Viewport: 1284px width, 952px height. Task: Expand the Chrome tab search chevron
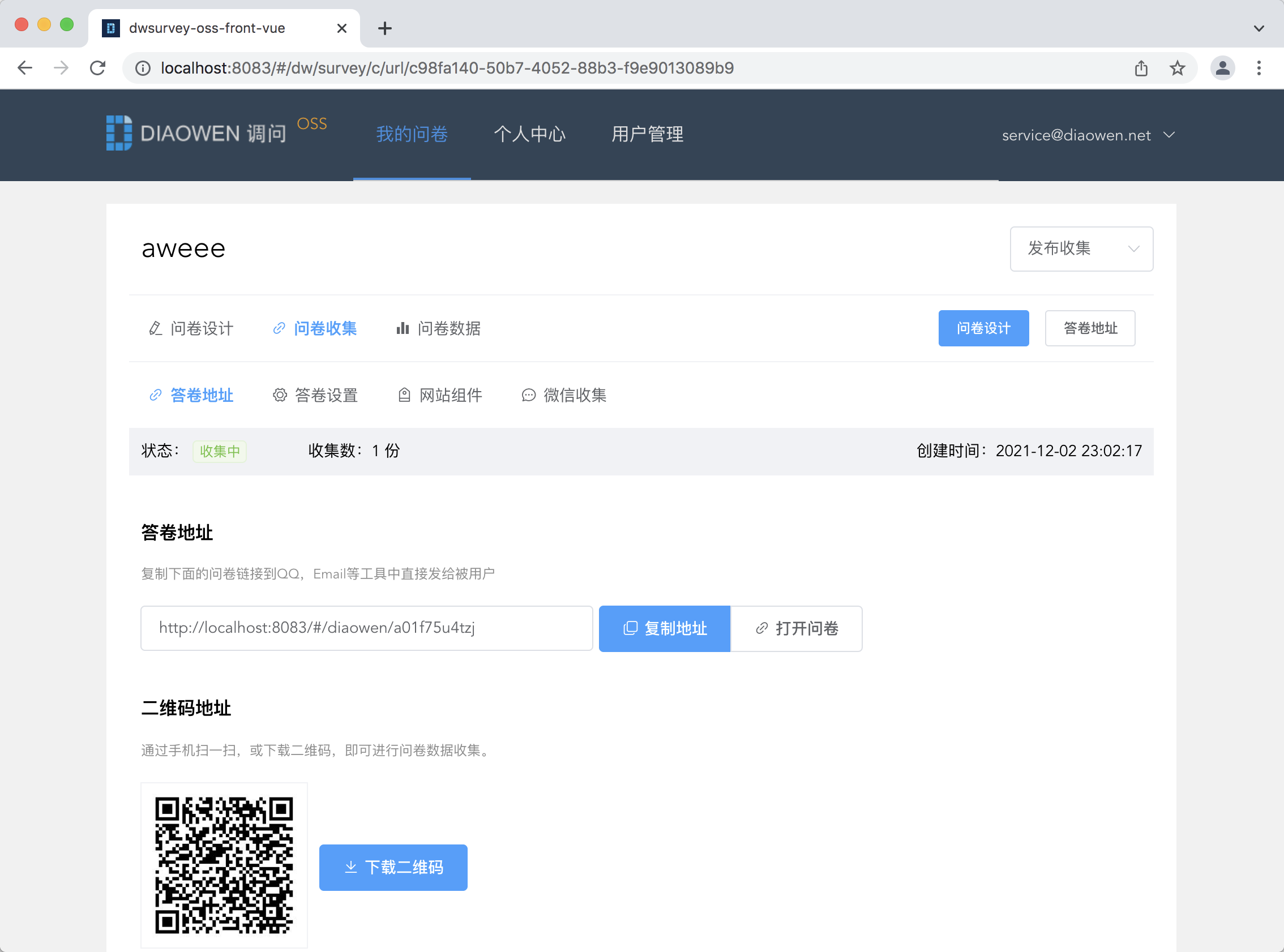[1259, 28]
